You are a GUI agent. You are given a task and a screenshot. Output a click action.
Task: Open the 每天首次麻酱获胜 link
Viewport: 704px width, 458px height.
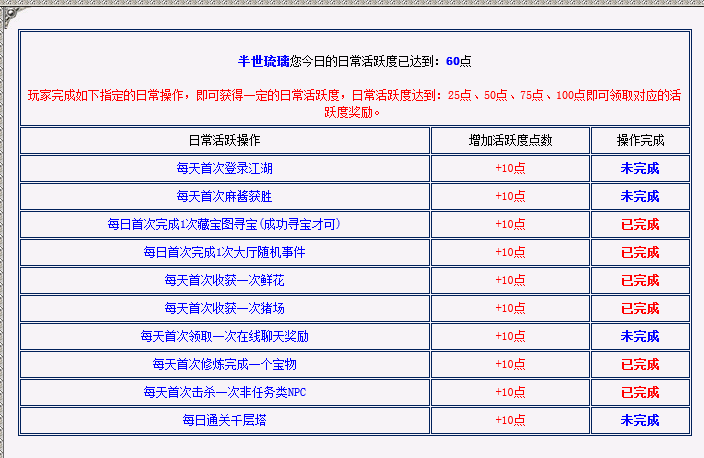[x=224, y=196]
